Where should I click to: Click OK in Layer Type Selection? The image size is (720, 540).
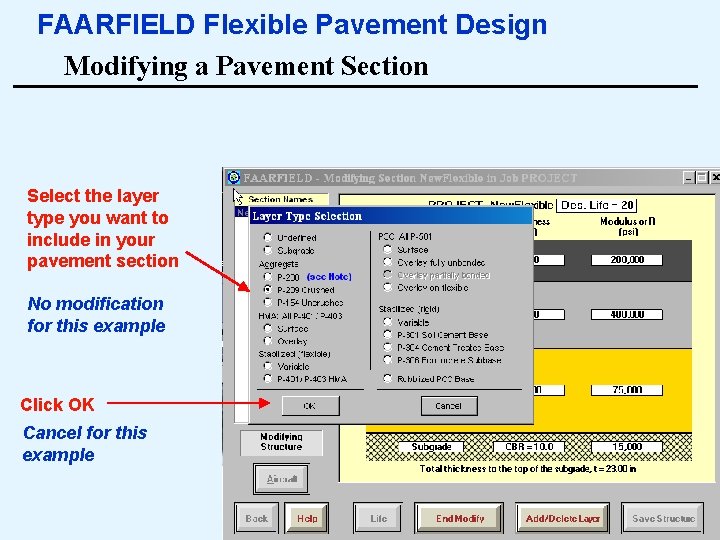point(310,406)
